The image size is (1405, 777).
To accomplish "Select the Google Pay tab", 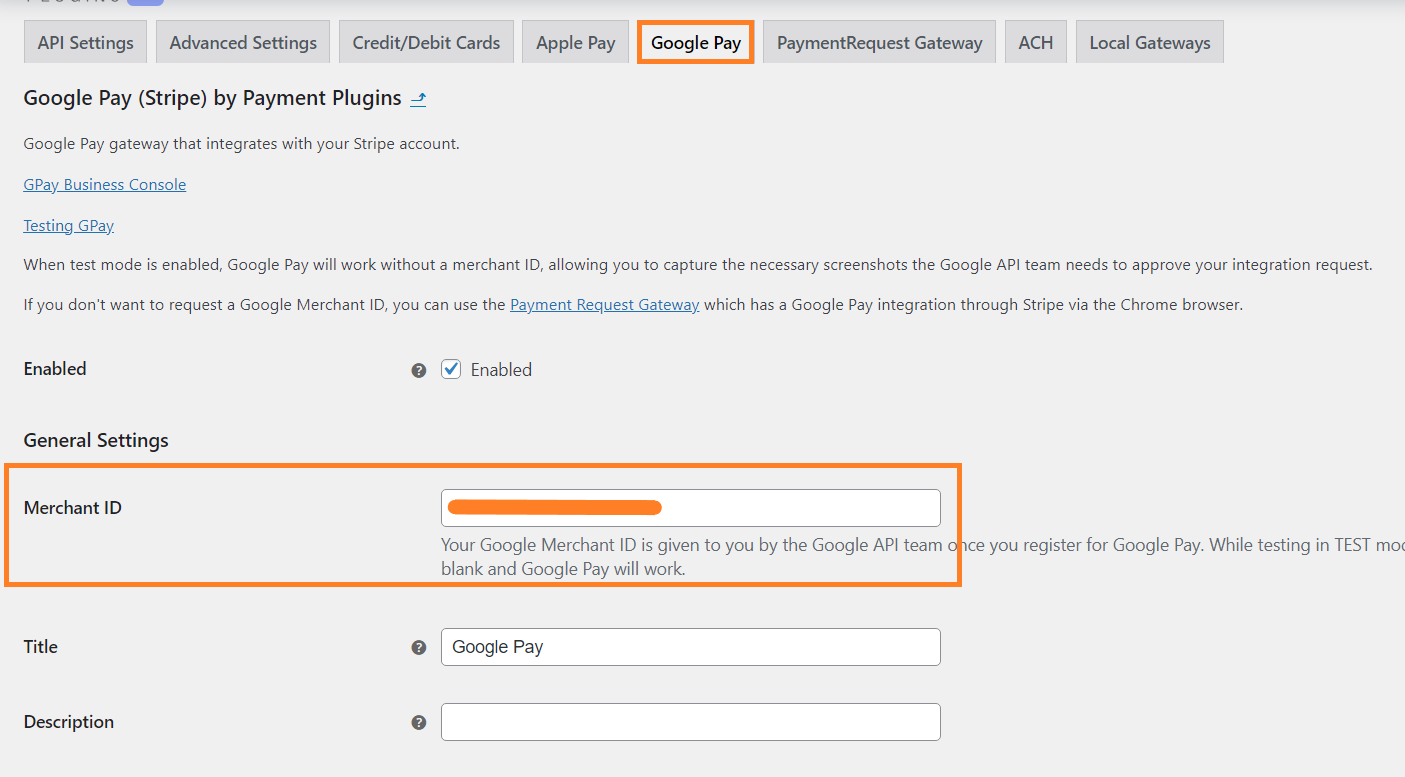I will pos(696,43).
